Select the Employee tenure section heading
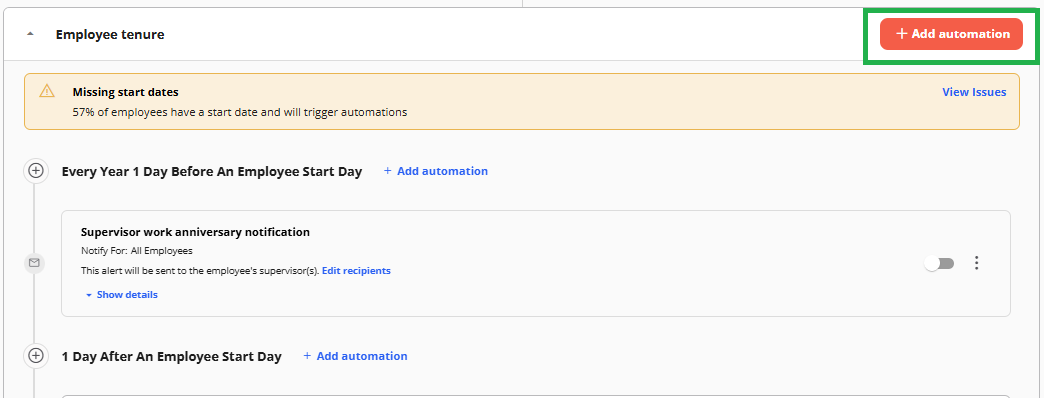Image resolution: width=1044 pixels, height=404 pixels. coord(110,34)
